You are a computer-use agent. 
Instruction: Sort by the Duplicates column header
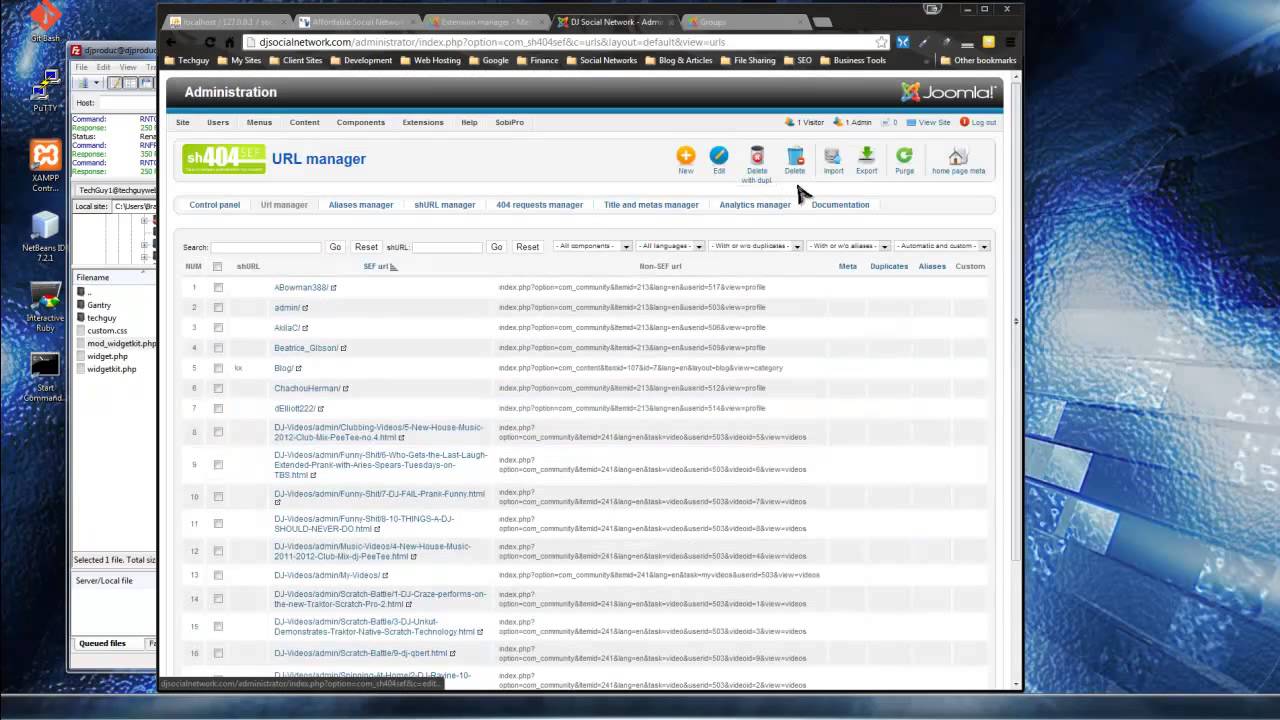tap(889, 267)
